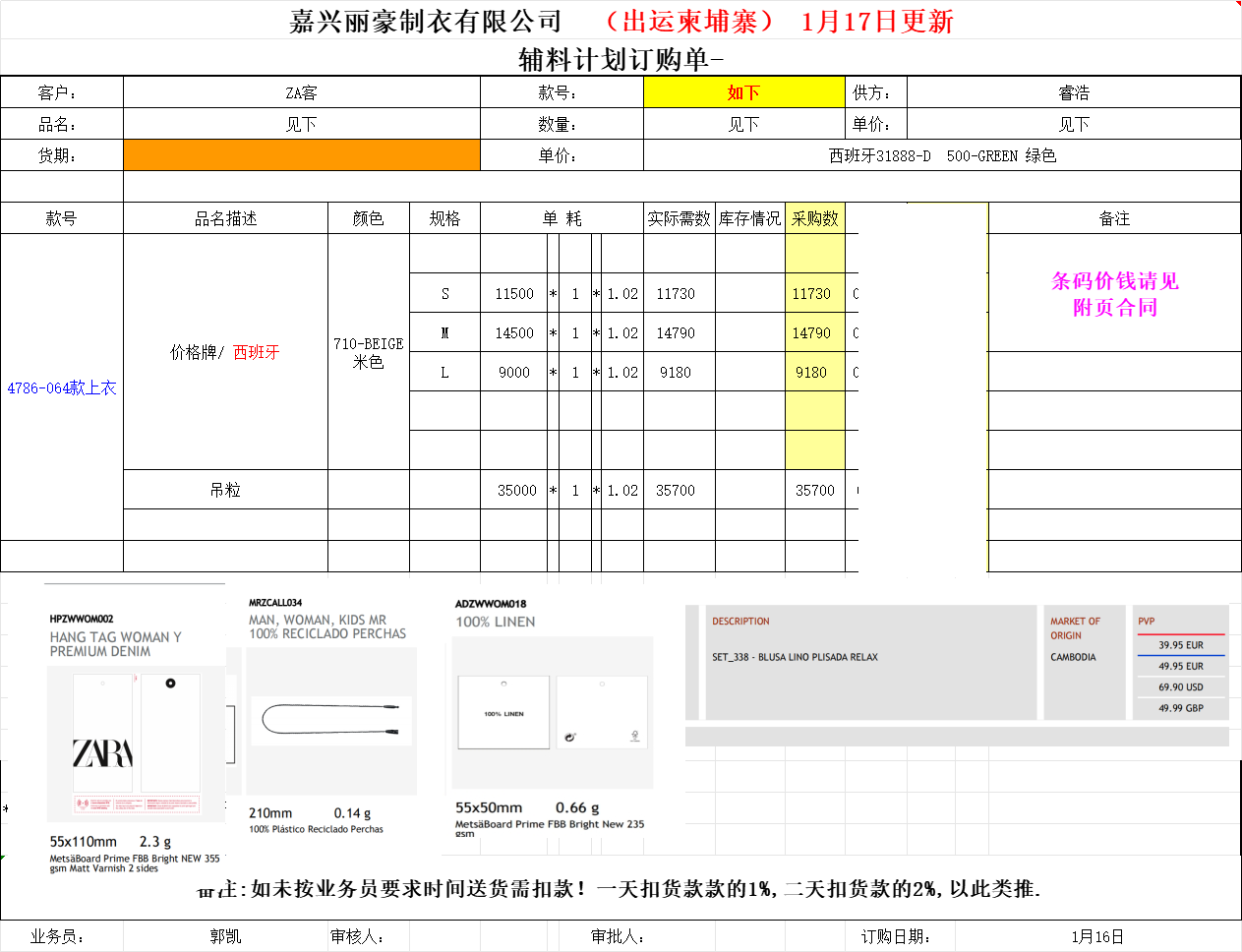This screenshot has height=952, width=1242.
Task: Select the 710-BEIGE 米色 color cell
Action: coord(368,352)
